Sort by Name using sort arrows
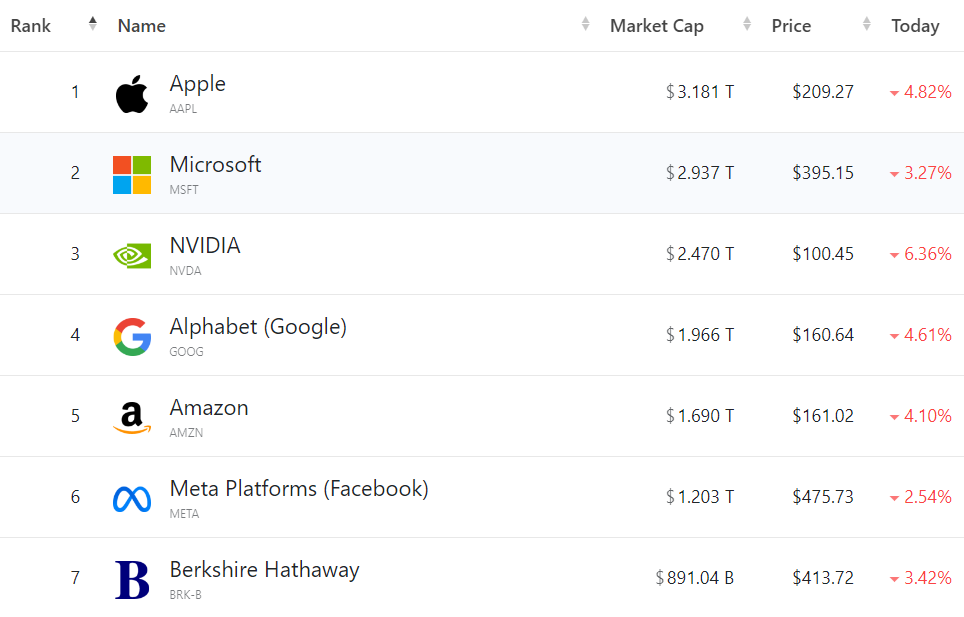Screen dimensions: 964x617 point(586,24)
